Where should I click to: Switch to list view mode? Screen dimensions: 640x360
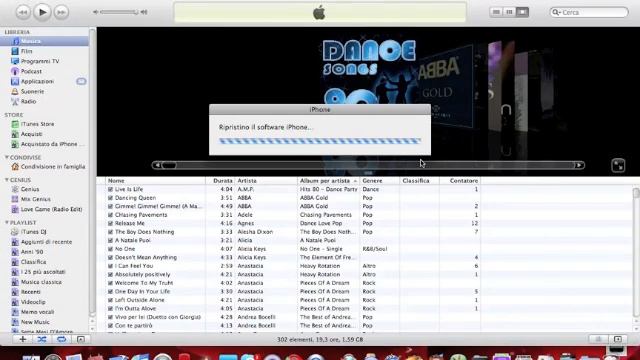point(496,12)
